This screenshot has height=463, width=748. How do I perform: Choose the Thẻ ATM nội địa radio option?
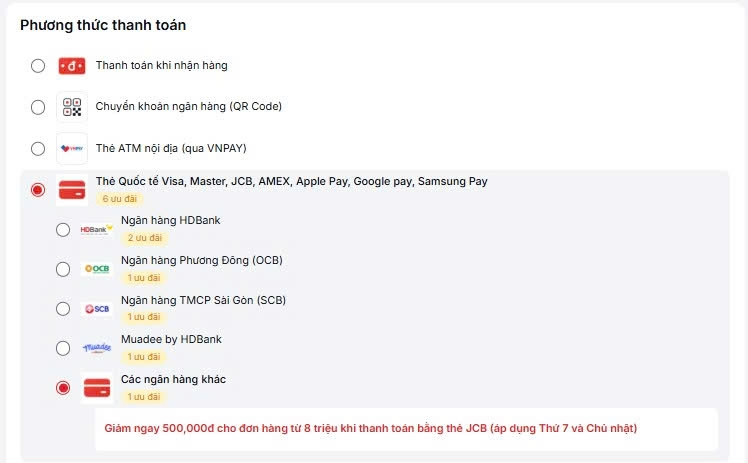38,148
